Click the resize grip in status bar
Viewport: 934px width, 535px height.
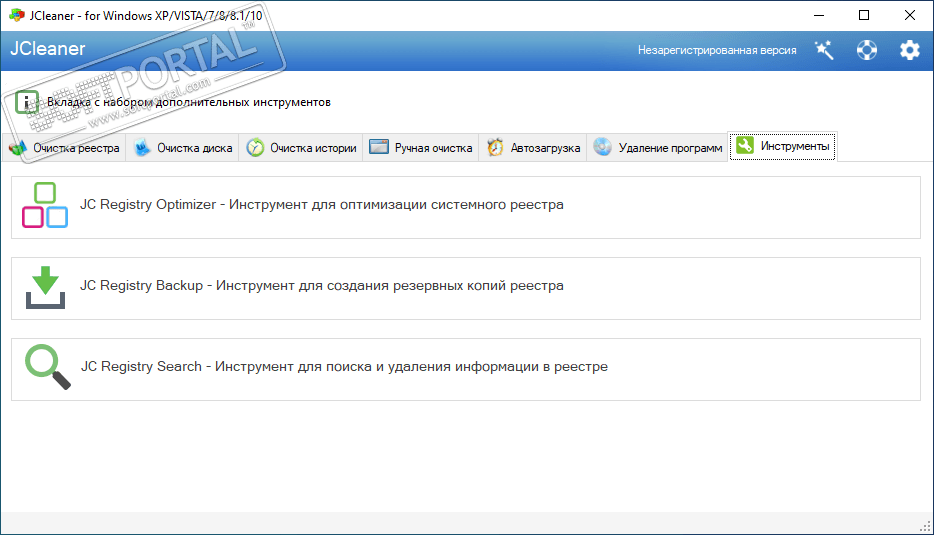click(925, 526)
